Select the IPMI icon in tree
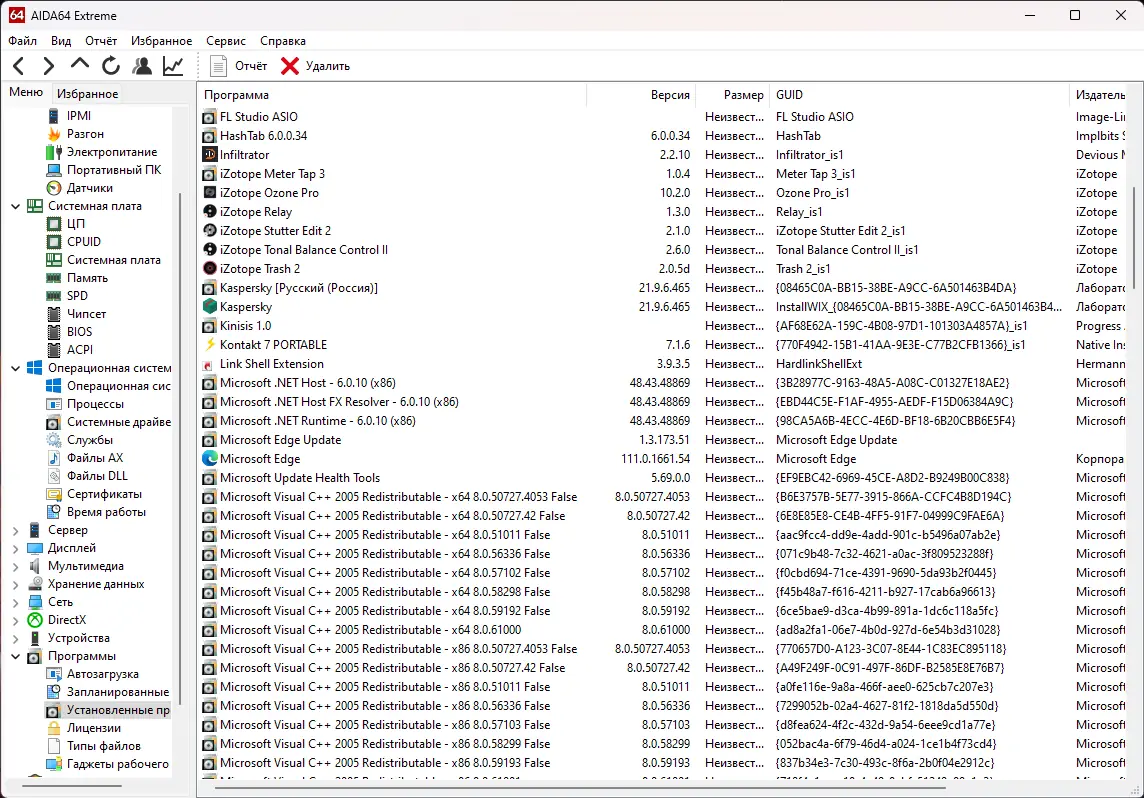This screenshot has width=1144, height=798. coord(53,116)
